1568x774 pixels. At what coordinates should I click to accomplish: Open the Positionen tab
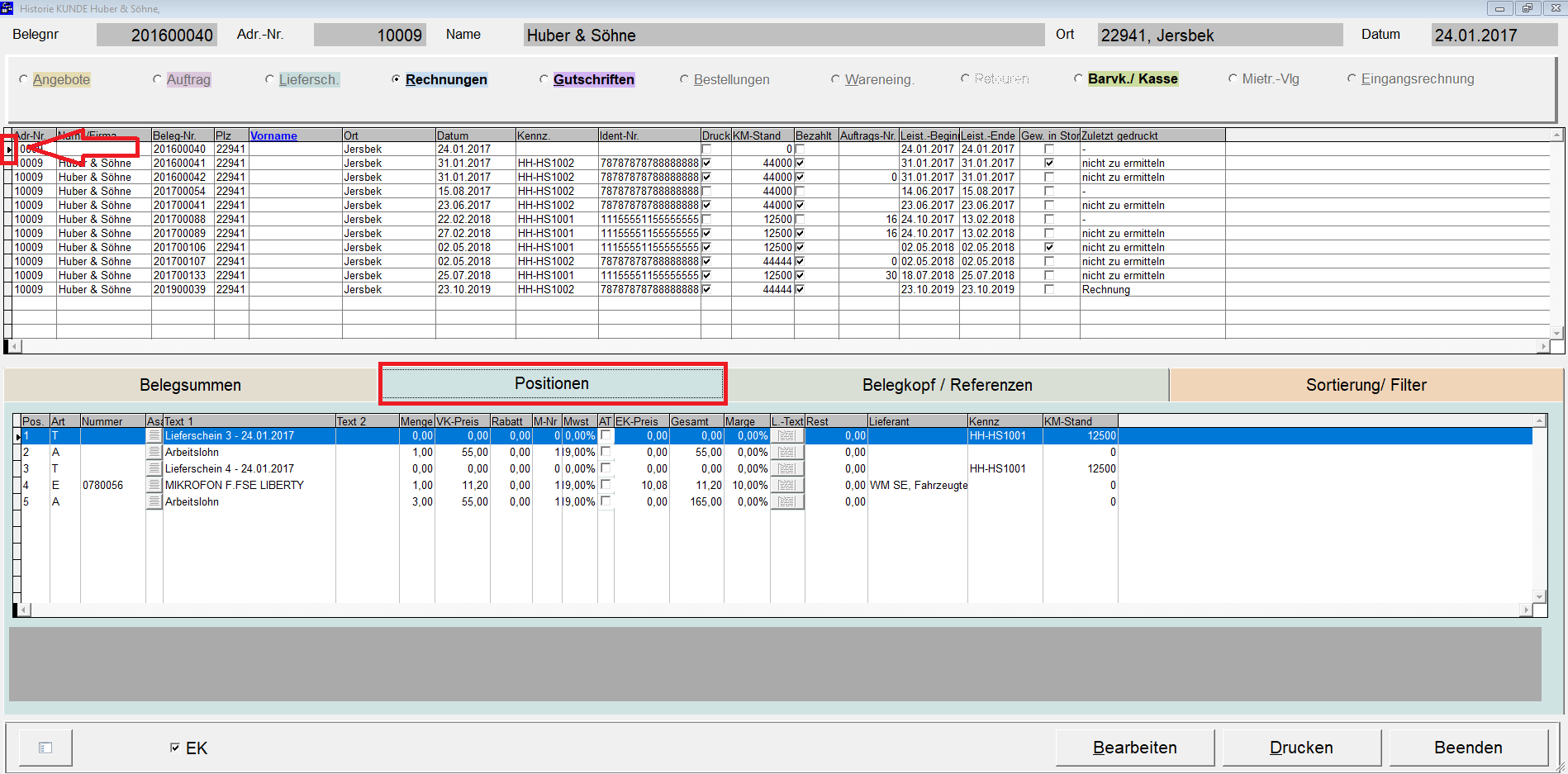click(x=552, y=383)
